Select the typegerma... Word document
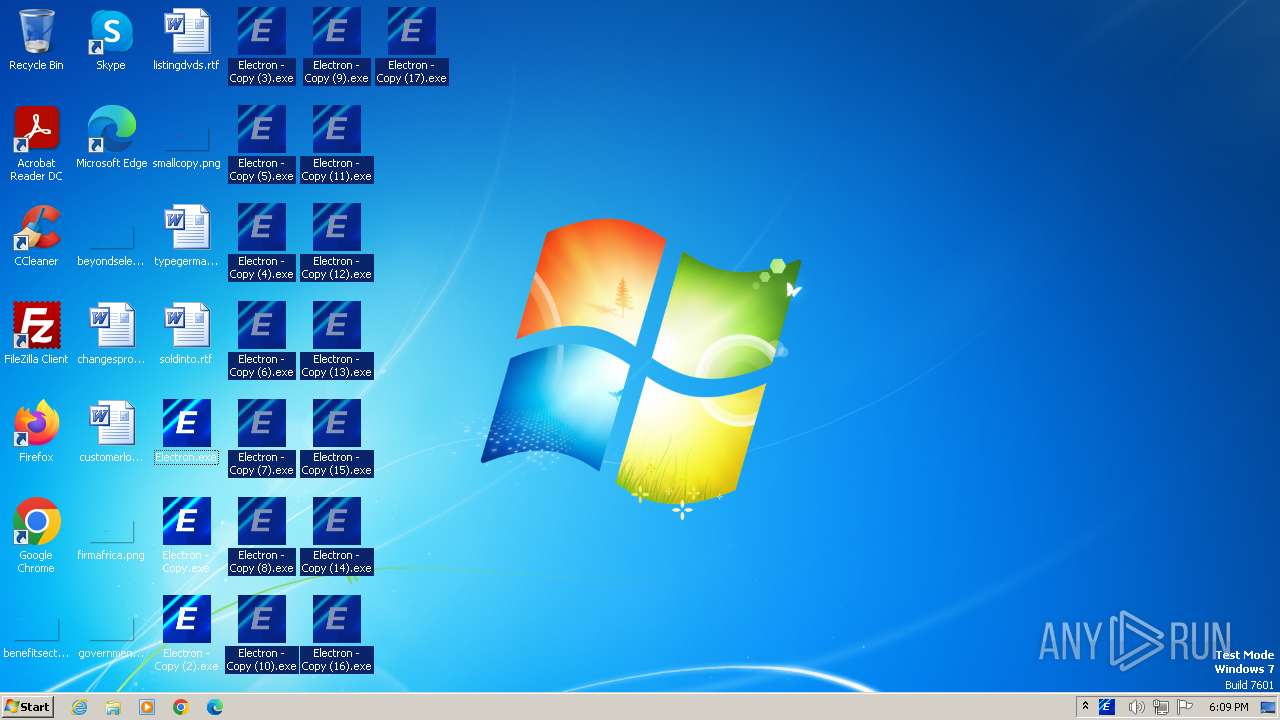This screenshot has height=720, width=1280. tap(186, 236)
